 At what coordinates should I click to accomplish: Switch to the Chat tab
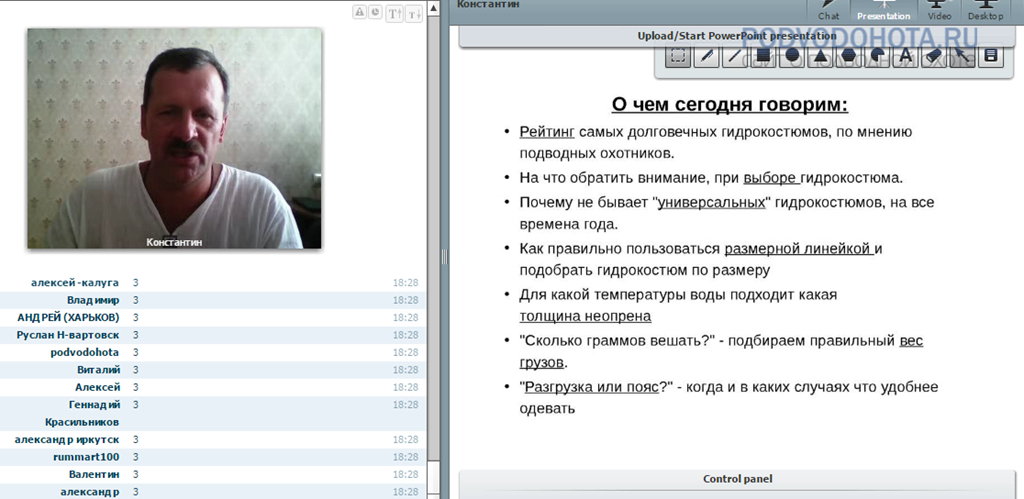[x=829, y=11]
